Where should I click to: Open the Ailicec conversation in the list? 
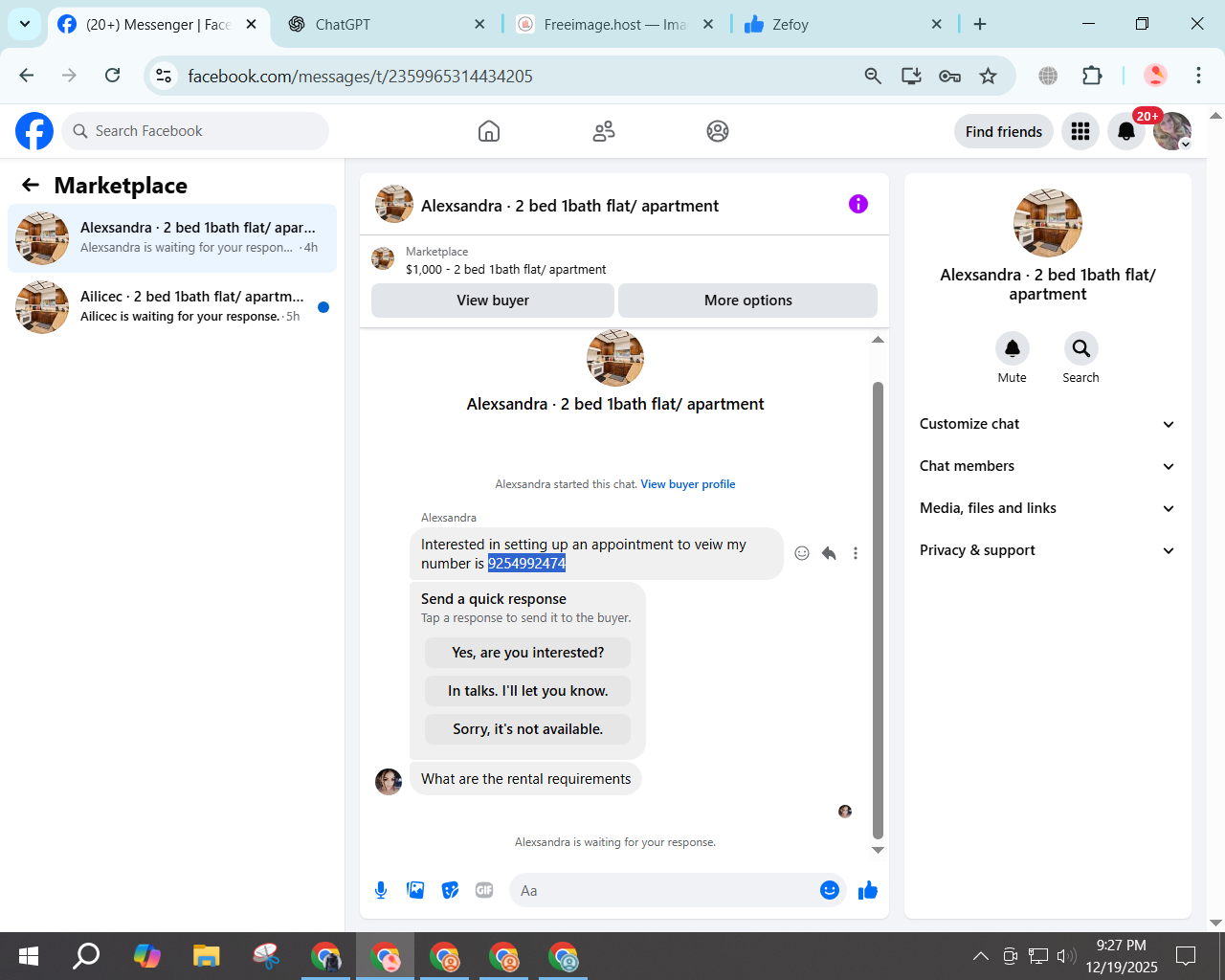pos(172,307)
